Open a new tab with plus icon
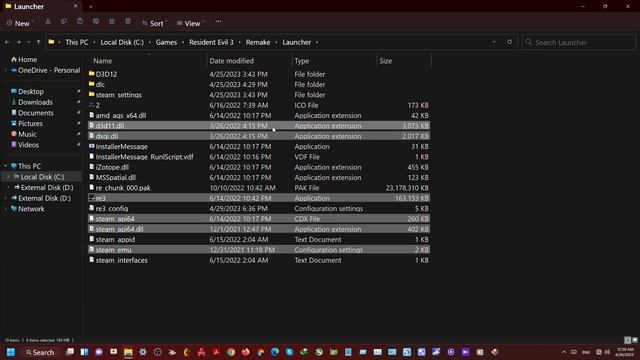This screenshot has height=360, width=640. click(x=91, y=7)
